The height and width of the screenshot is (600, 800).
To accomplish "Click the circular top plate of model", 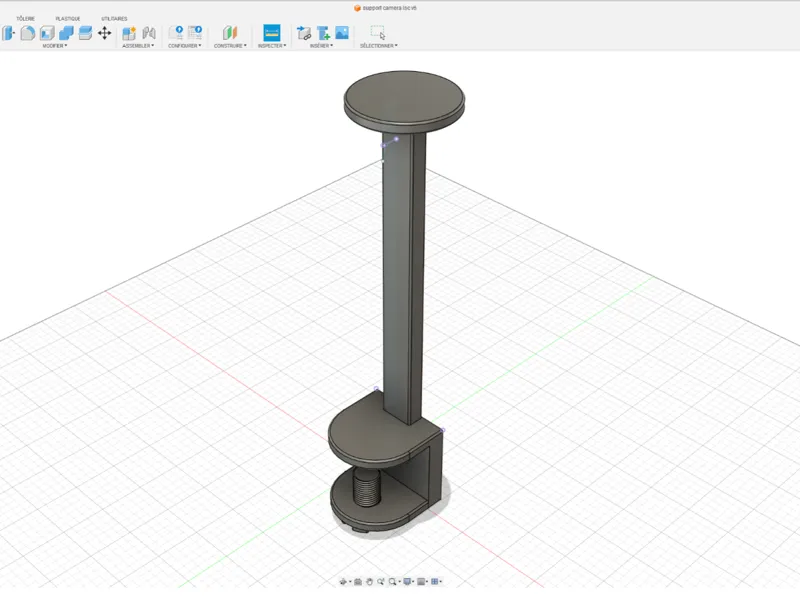I will [x=404, y=98].
